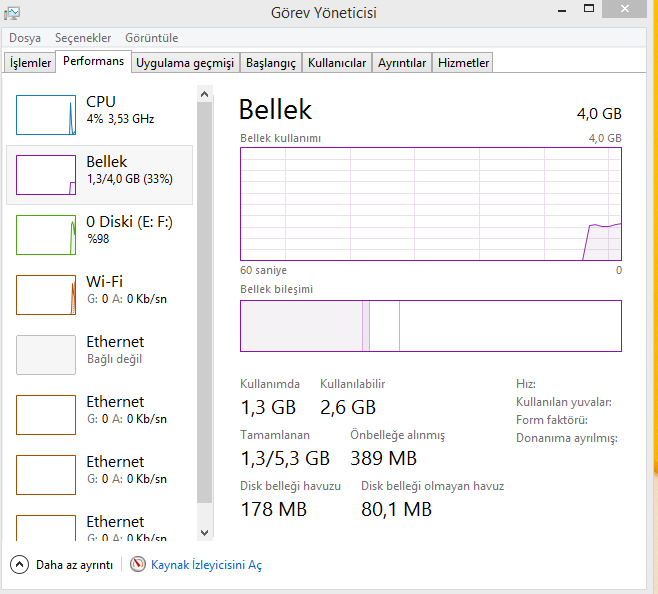Click the Form faktörü: label

551,420
